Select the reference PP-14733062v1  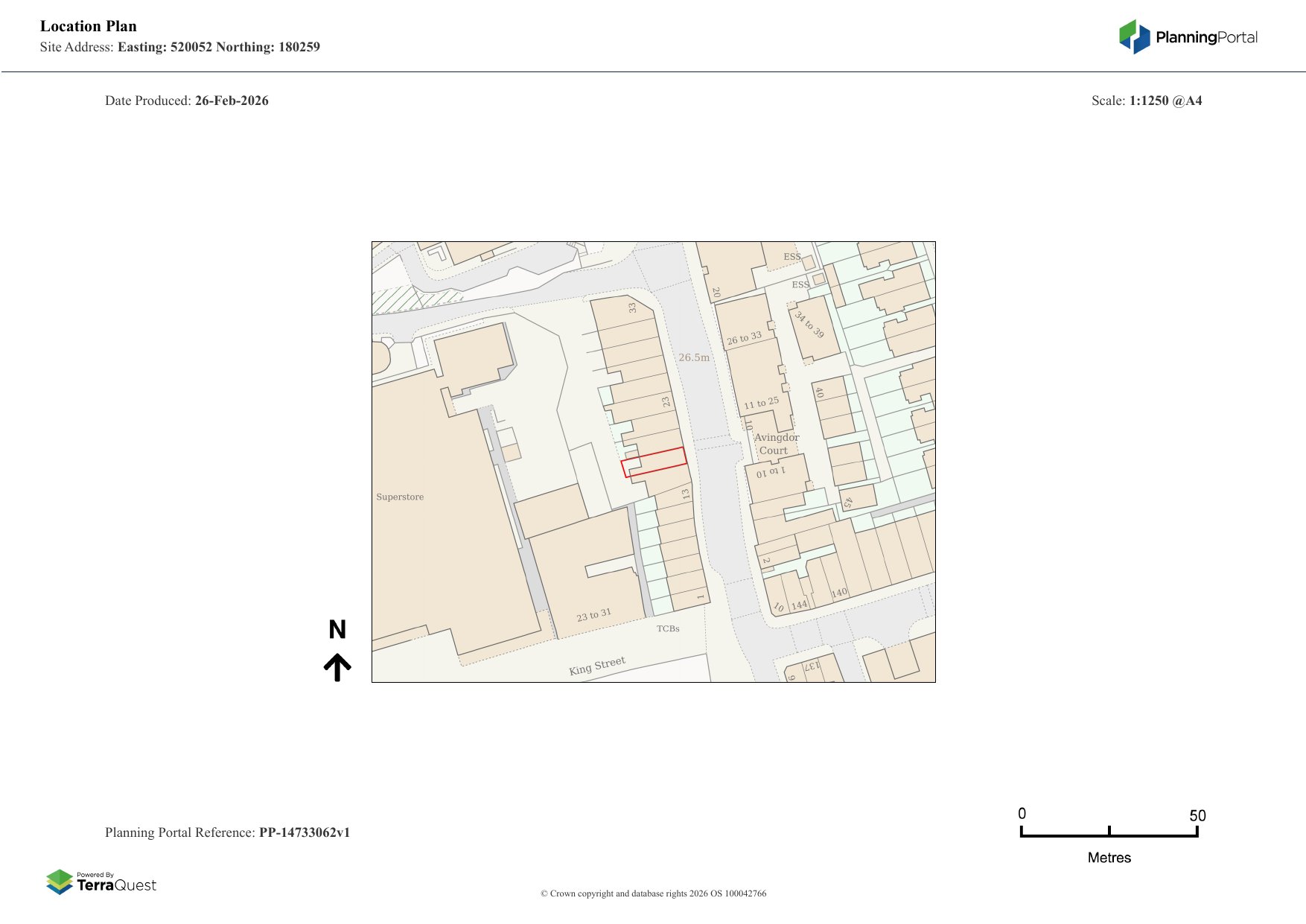click(x=304, y=832)
